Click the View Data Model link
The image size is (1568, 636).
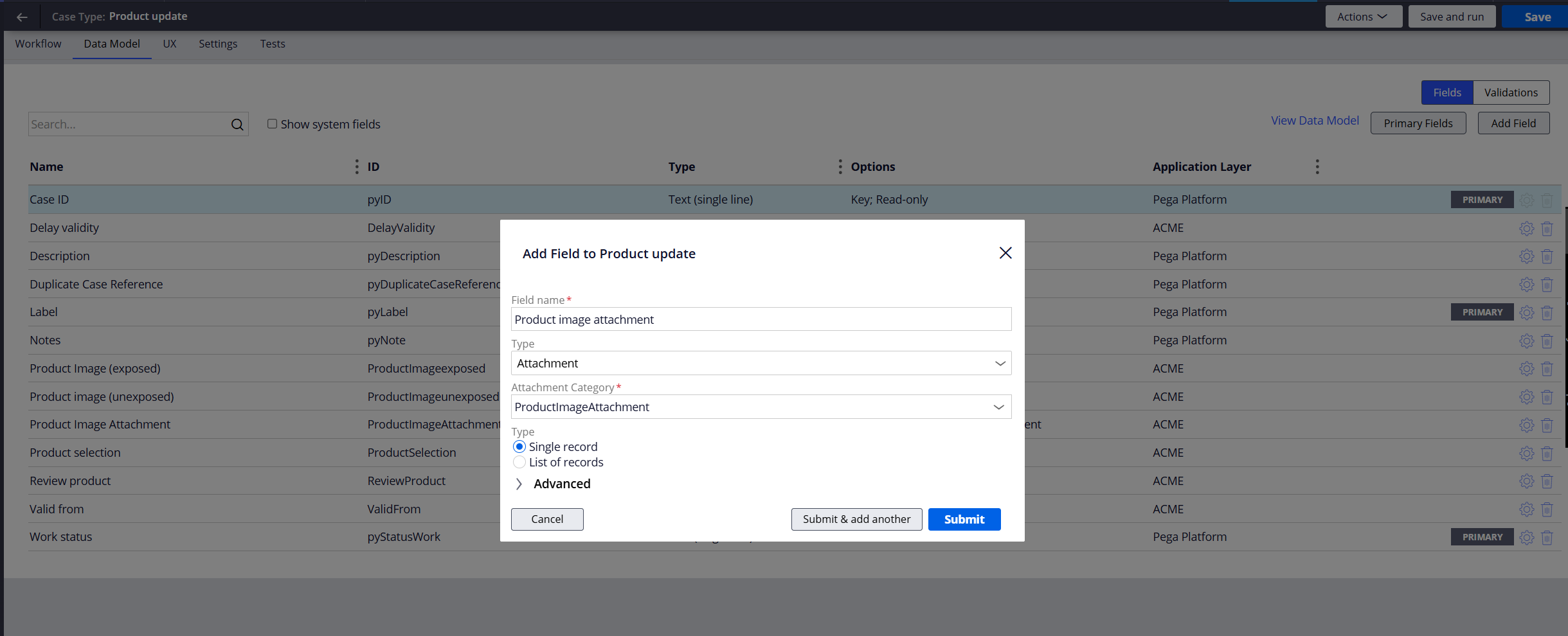pyautogui.click(x=1314, y=120)
